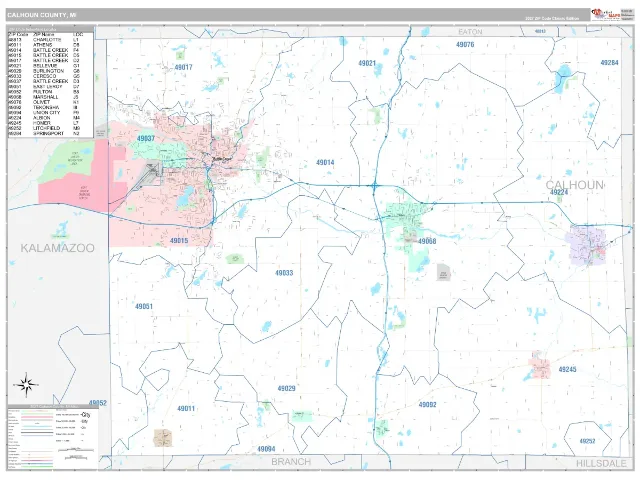Click the 49051 ZIP label on the map

click(144, 306)
